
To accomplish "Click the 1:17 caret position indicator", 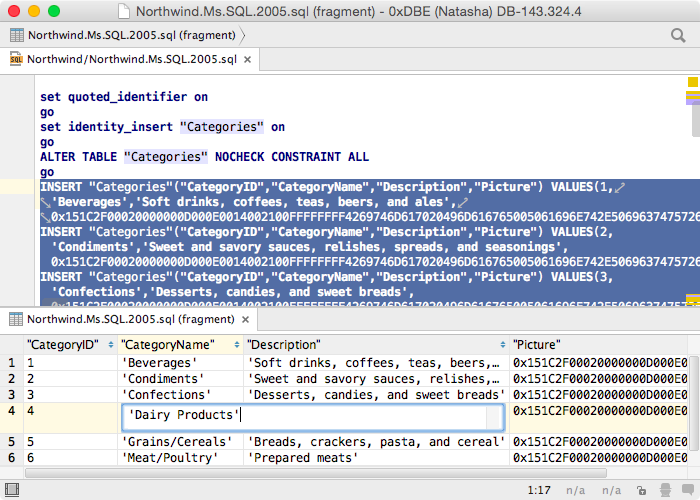I will 539,490.
